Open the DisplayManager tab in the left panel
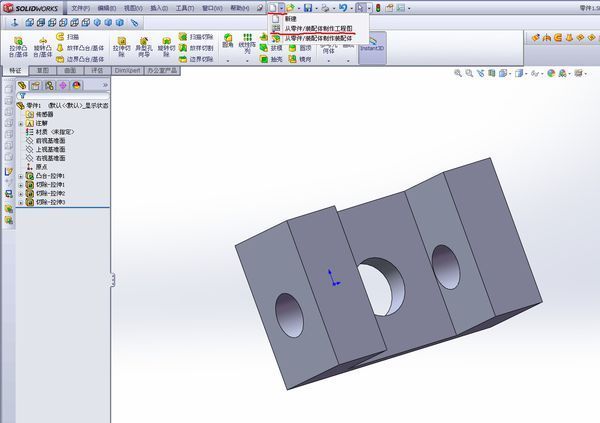This screenshot has width=600, height=423. 77,85
